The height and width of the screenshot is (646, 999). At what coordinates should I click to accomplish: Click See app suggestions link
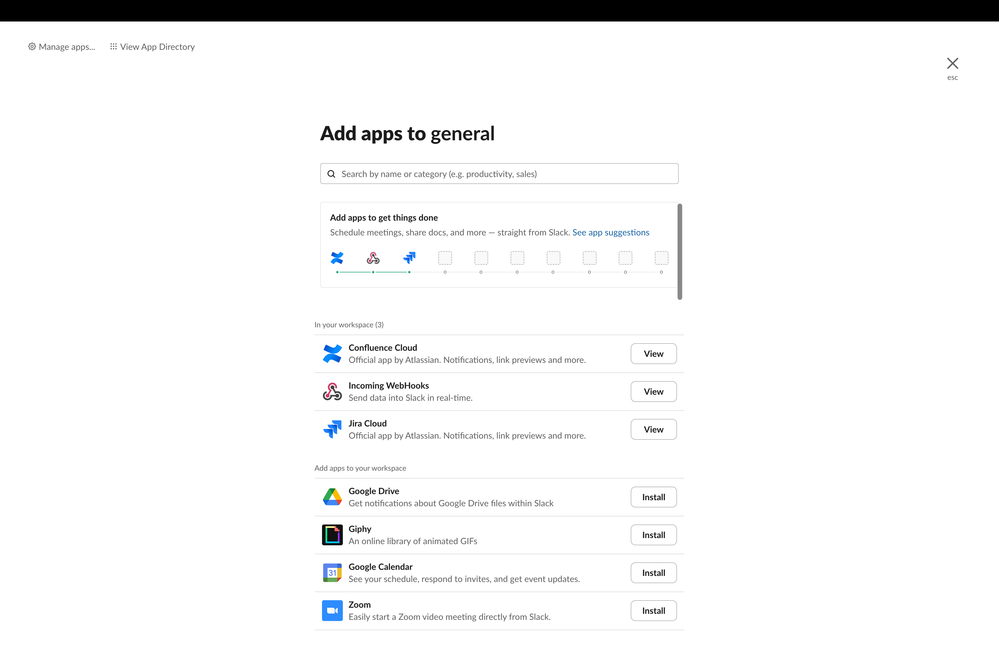[x=611, y=232]
